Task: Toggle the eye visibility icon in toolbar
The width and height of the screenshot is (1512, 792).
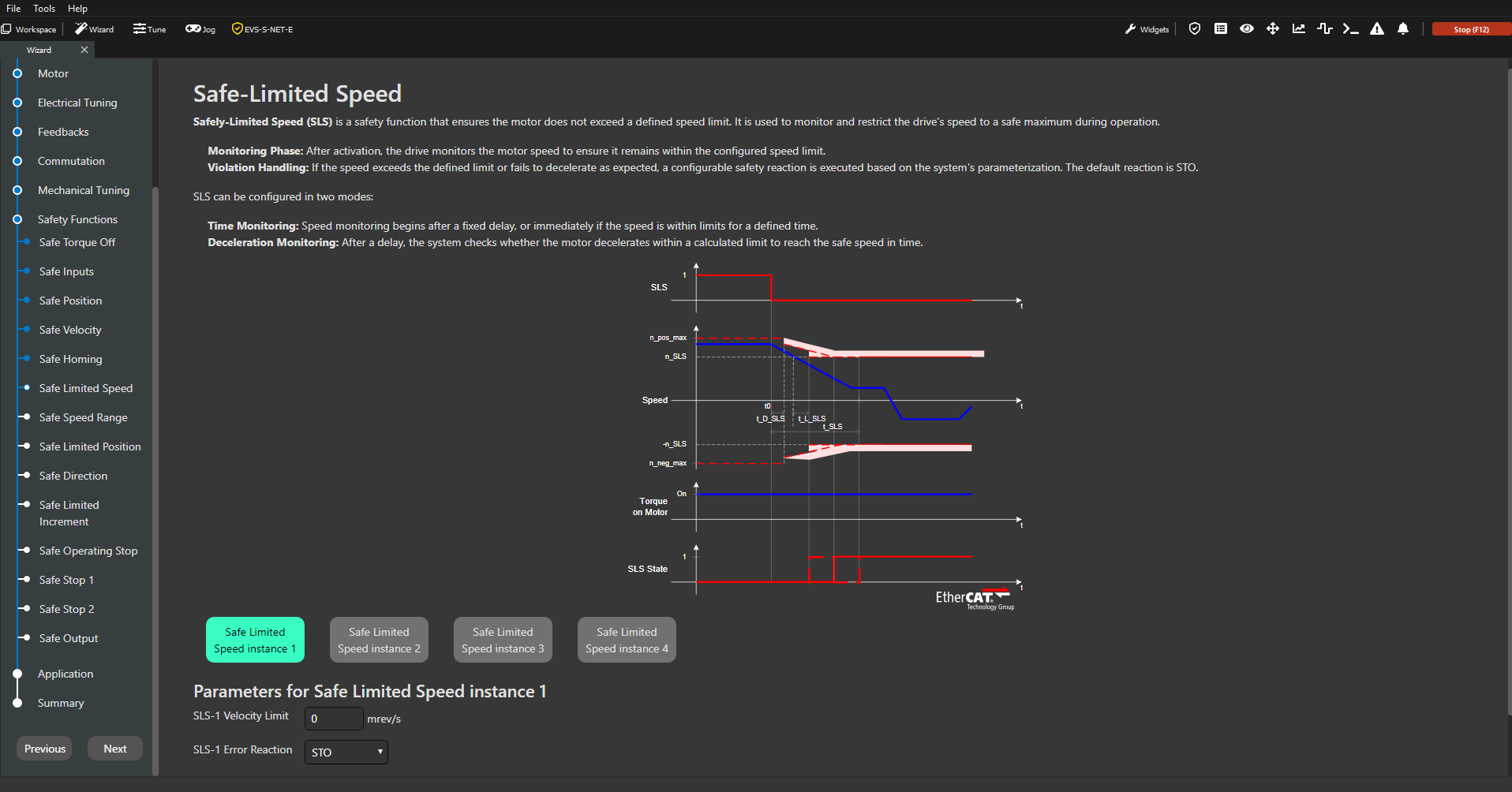Action: click(1246, 29)
